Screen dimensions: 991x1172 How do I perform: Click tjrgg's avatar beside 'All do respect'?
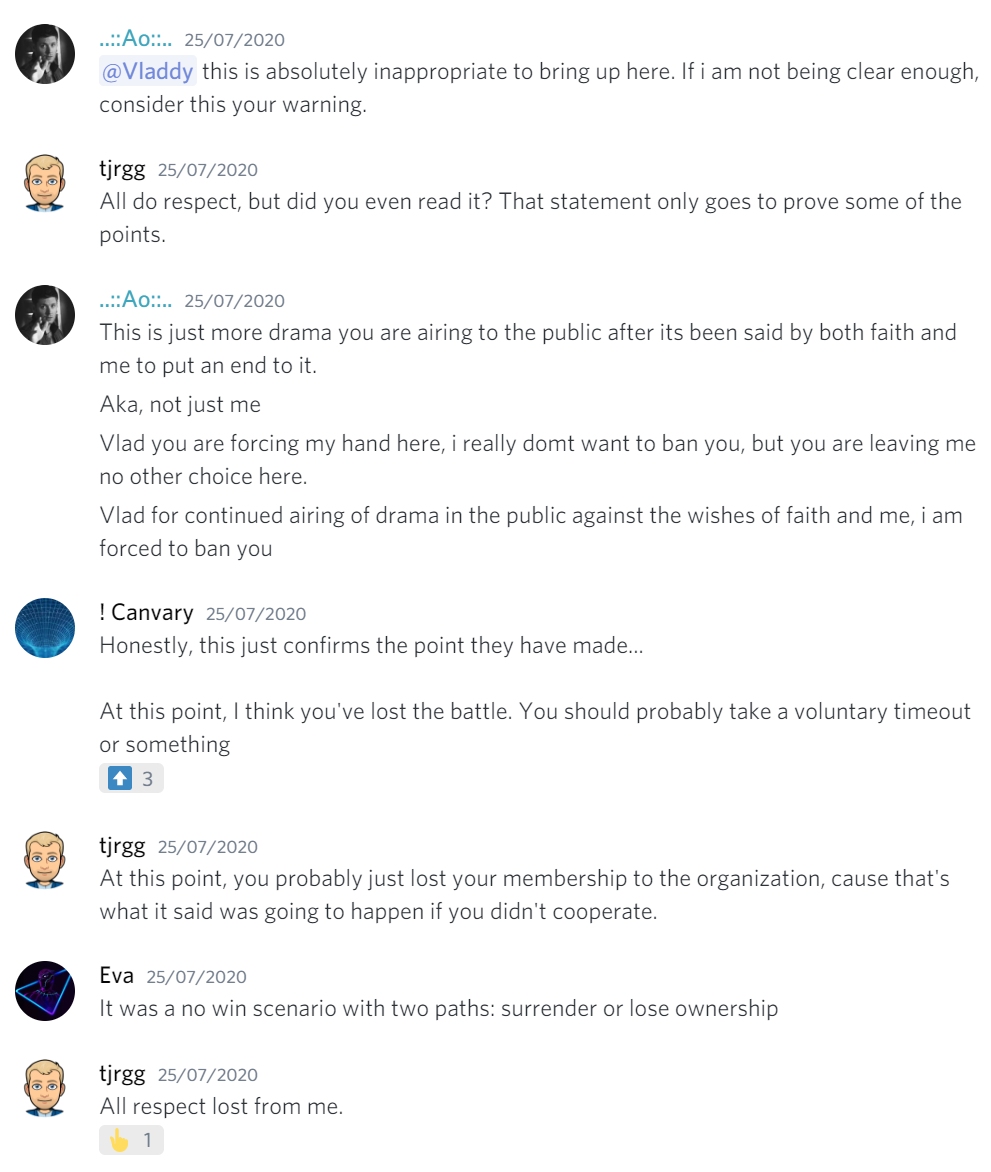tap(45, 183)
